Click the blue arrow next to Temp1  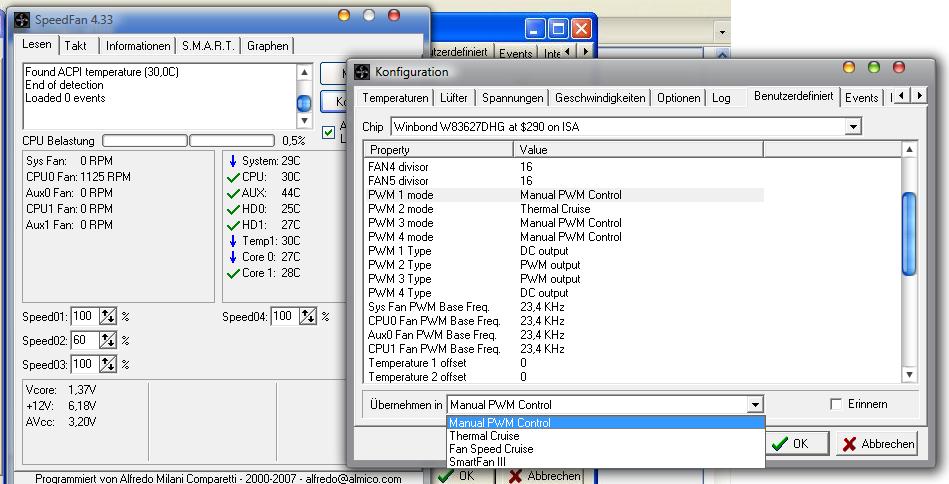[233, 241]
